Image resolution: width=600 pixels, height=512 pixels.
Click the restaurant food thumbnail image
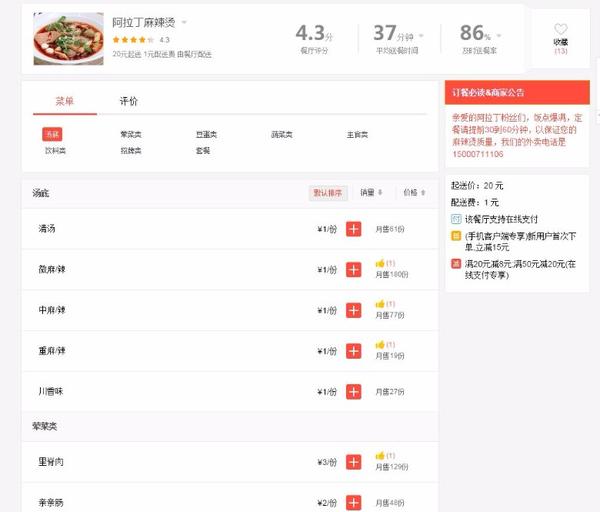coord(68,39)
